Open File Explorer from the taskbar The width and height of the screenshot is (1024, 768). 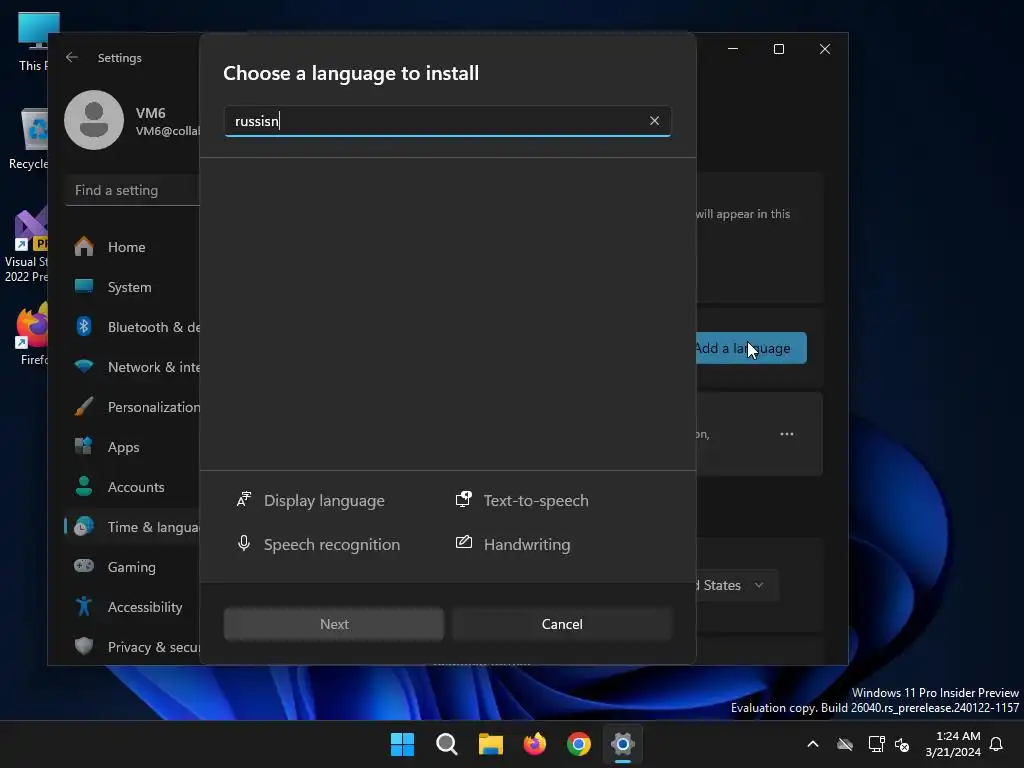pos(490,744)
